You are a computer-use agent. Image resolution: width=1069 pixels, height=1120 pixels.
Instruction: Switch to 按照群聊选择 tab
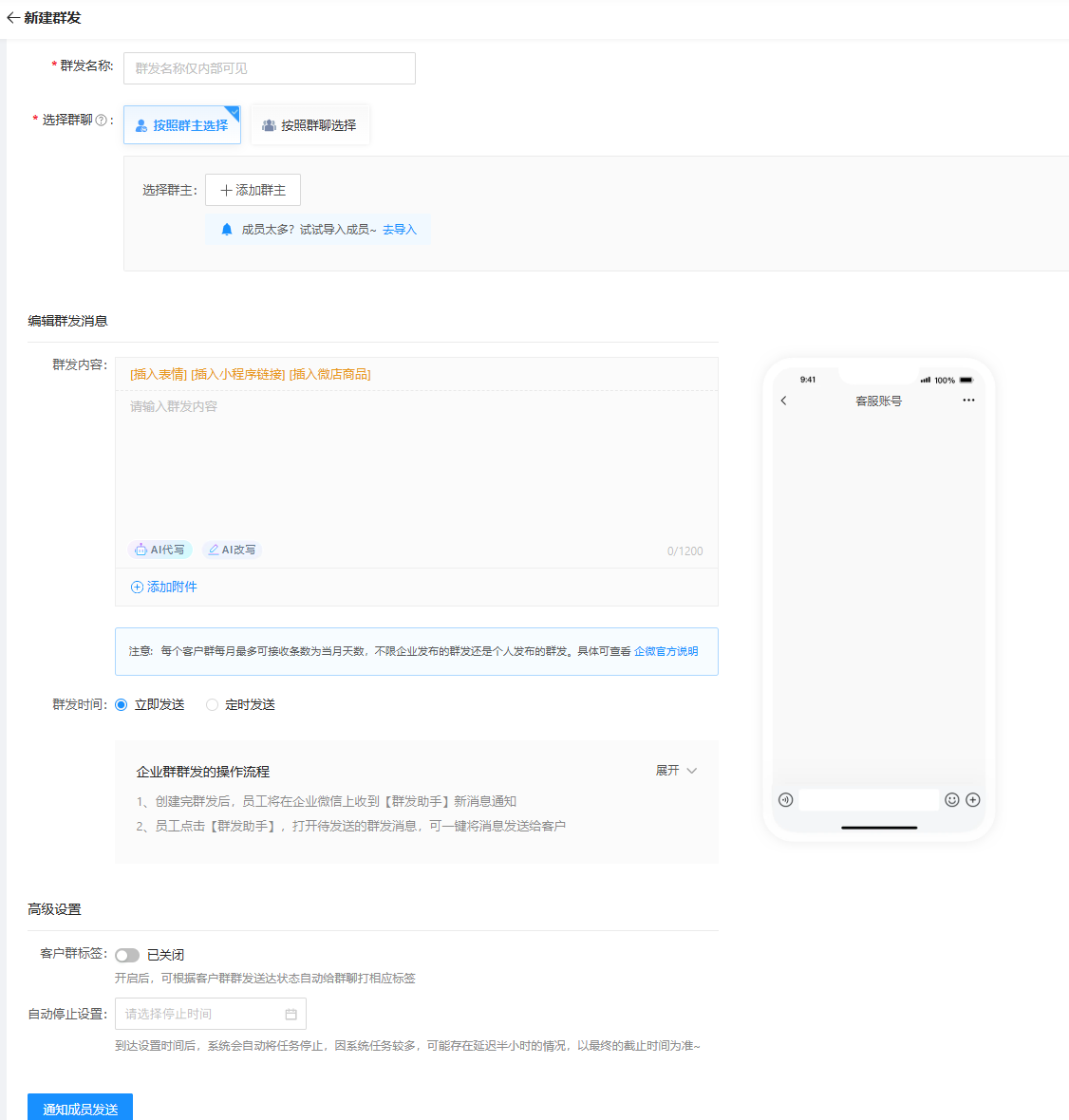point(309,125)
